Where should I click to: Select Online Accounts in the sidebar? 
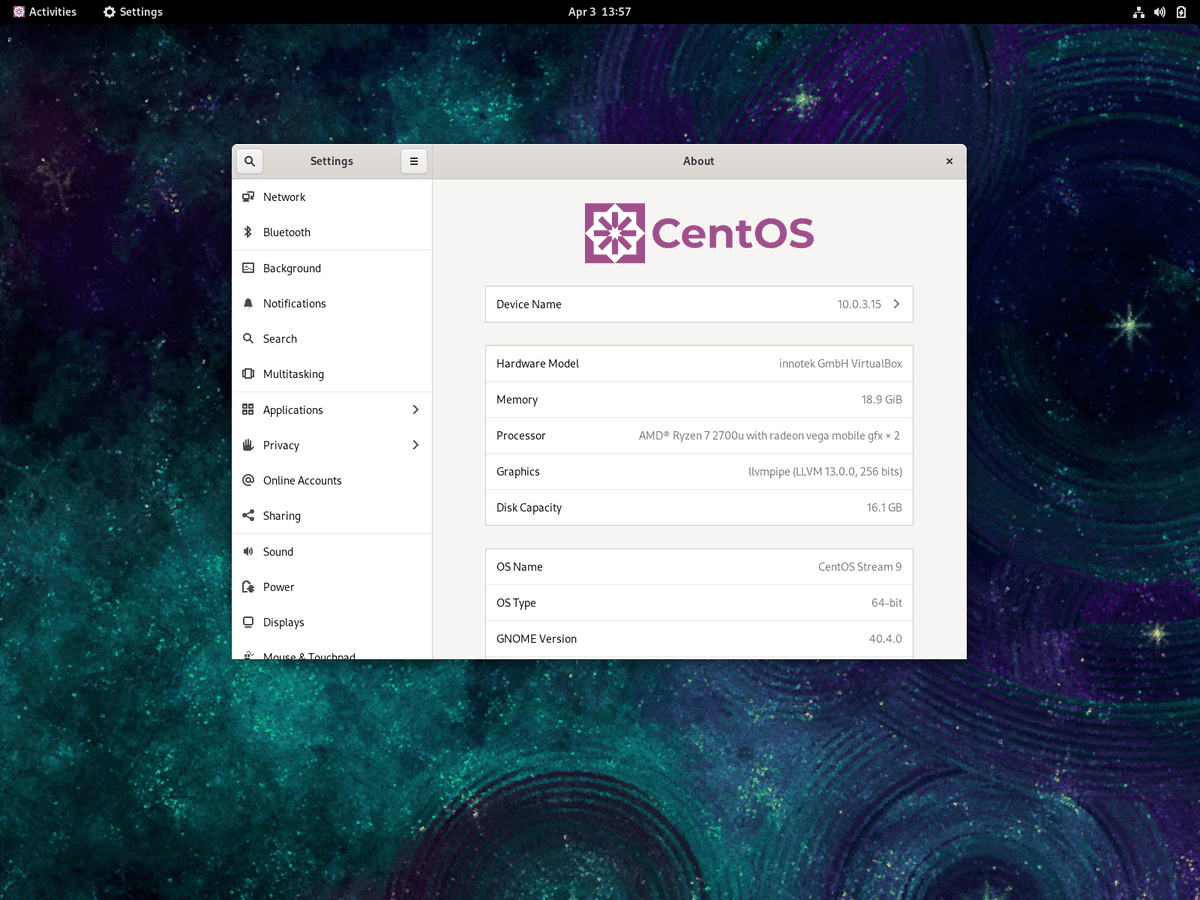click(x=332, y=480)
